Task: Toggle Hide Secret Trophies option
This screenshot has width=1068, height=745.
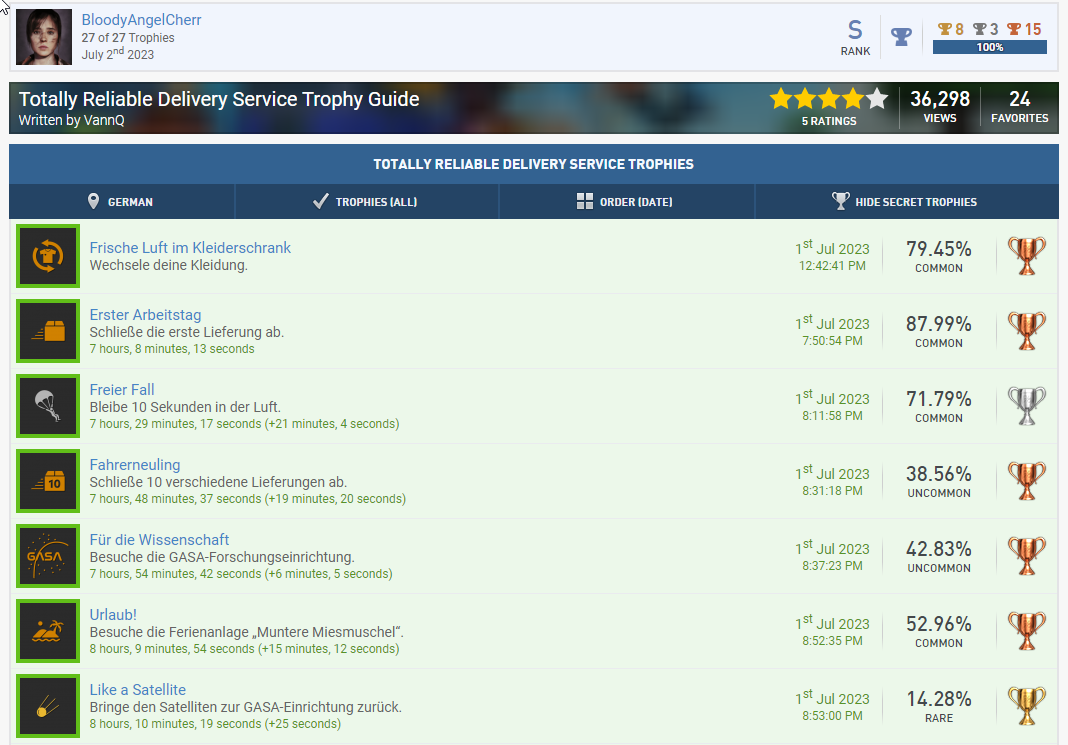Action: pyautogui.click(x=904, y=202)
